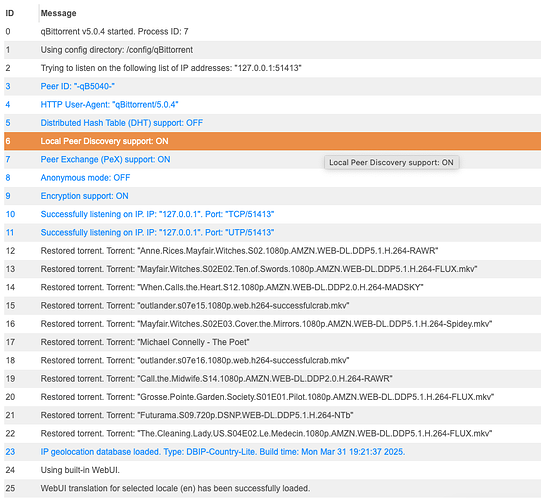The width and height of the screenshot is (541, 499).
Task: Select the Anne.Rices.Mayfair.Witches restored torrent row
Action: (x=272, y=251)
